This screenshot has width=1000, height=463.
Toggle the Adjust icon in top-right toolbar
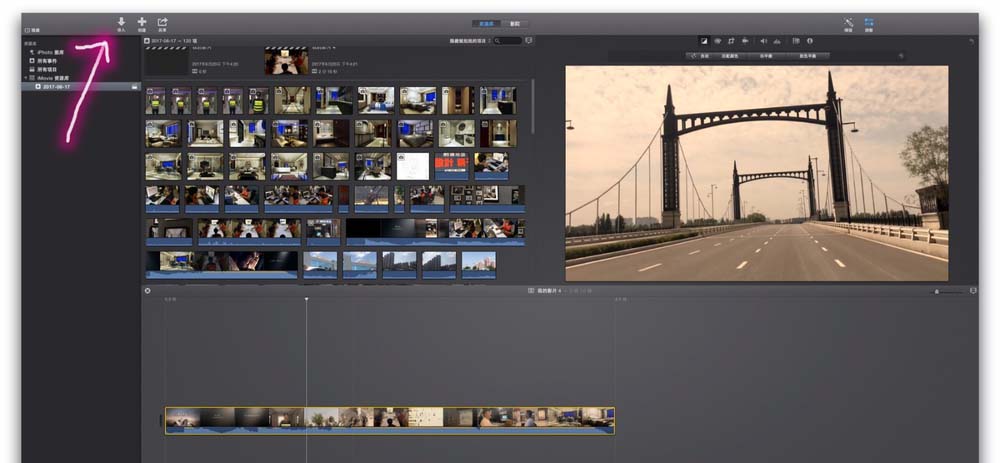(x=869, y=23)
